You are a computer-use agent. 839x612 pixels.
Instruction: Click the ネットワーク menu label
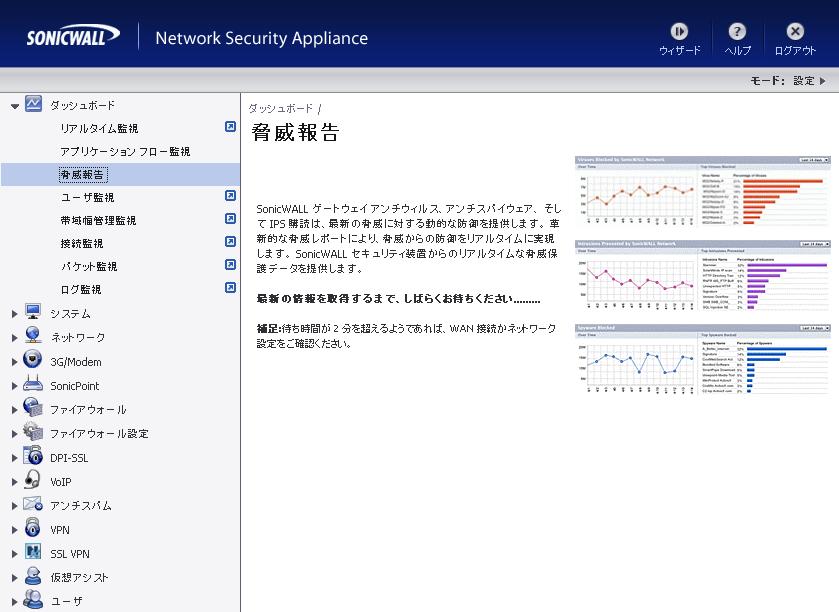click(x=78, y=338)
